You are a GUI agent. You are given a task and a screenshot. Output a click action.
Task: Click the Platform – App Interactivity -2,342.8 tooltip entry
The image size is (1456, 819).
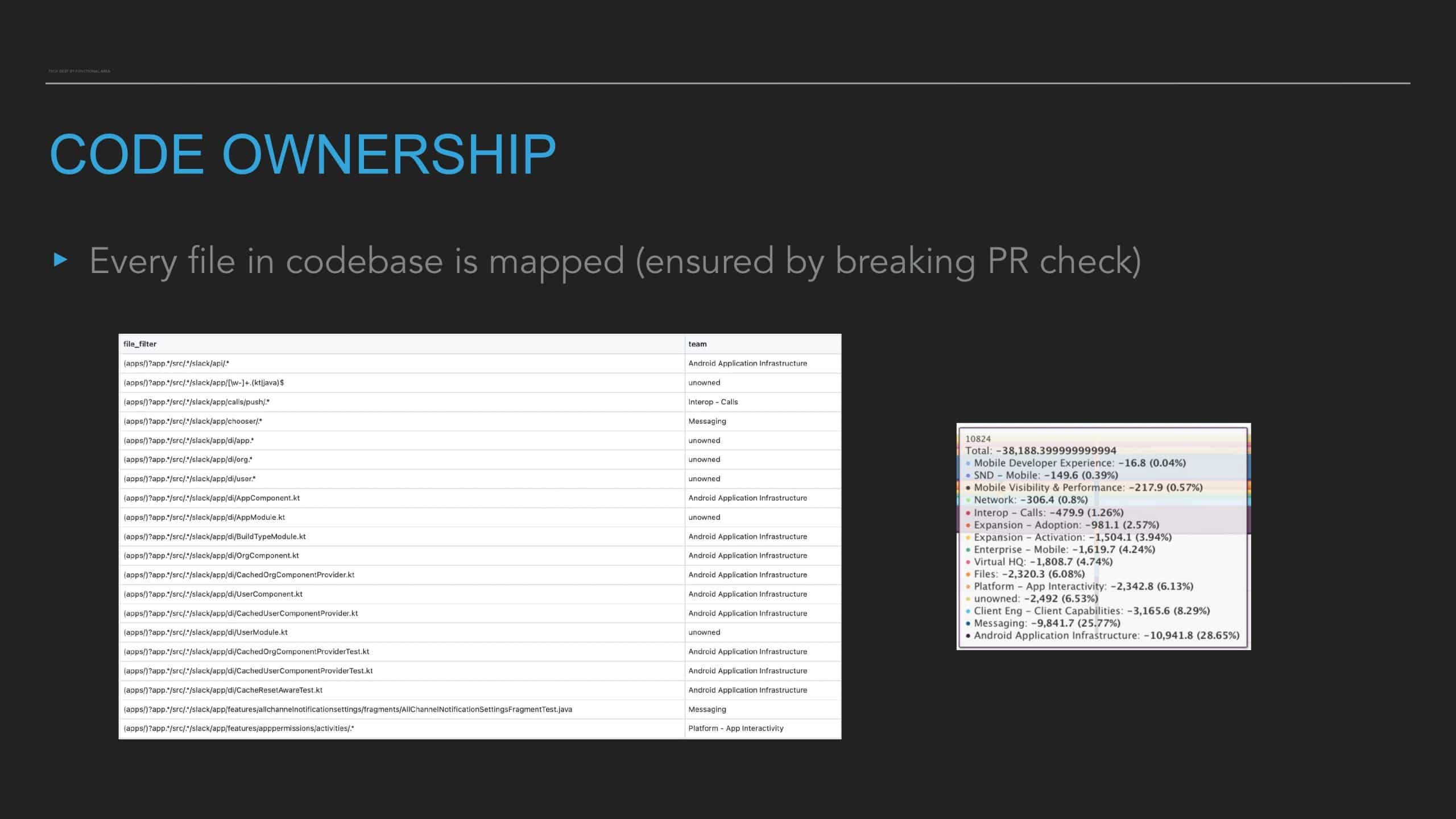pyautogui.click(x=1079, y=586)
